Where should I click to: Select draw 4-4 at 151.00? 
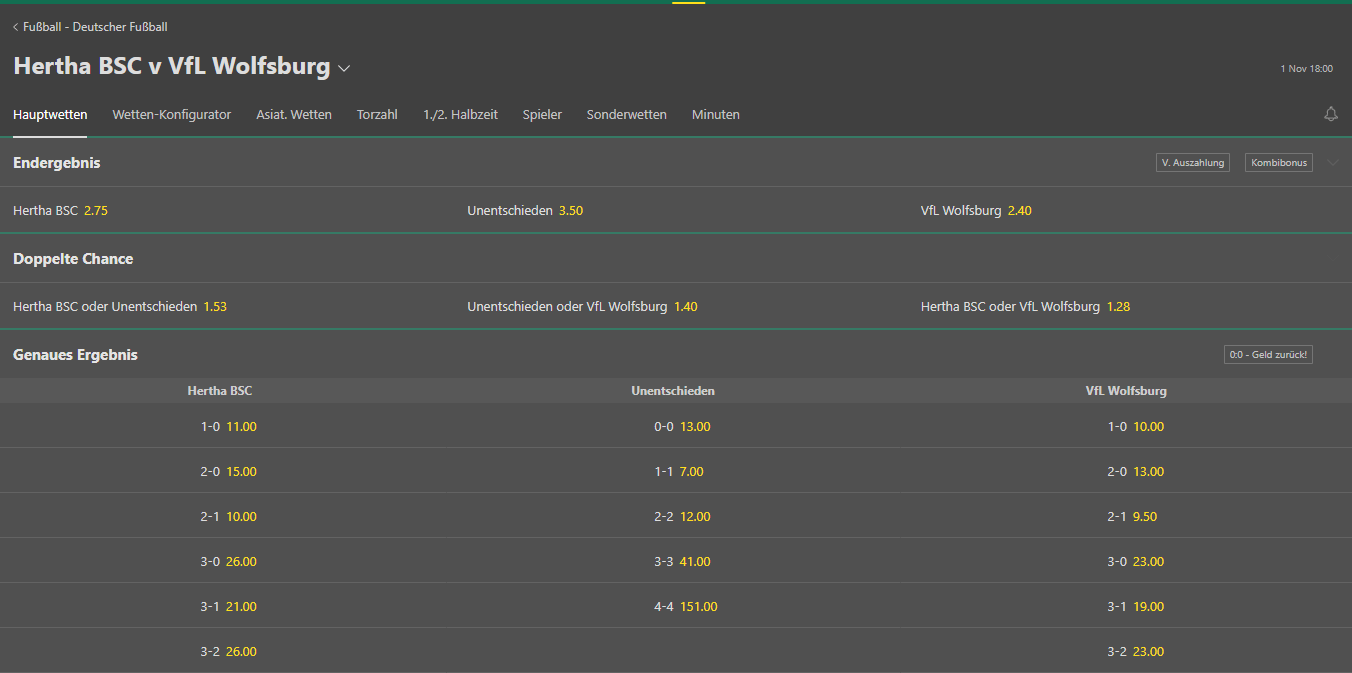click(685, 606)
